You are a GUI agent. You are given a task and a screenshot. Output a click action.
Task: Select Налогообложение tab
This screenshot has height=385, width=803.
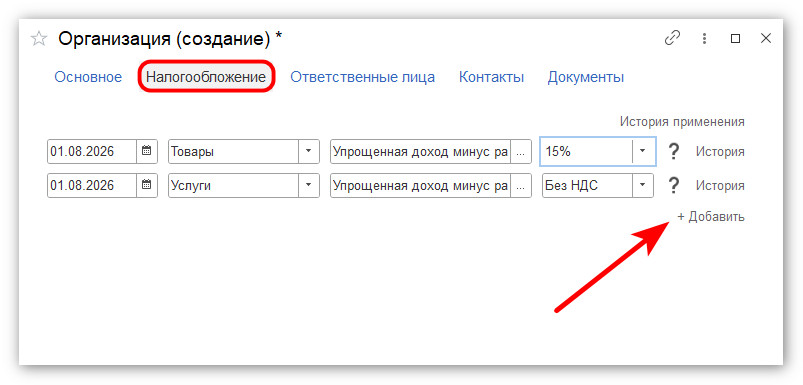click(x=206, y=77)
